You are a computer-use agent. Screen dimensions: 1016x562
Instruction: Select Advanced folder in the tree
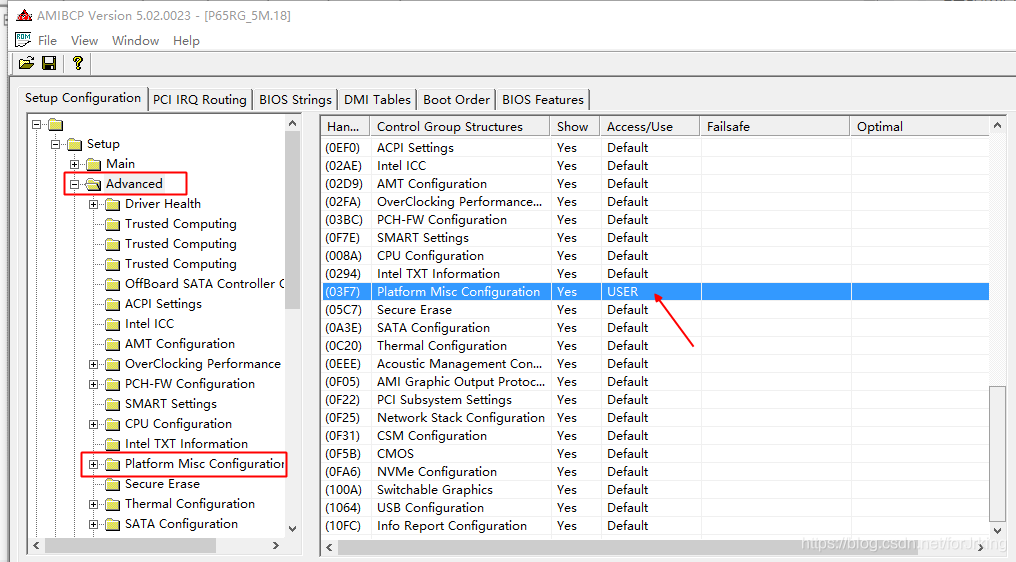pos(134,184)
